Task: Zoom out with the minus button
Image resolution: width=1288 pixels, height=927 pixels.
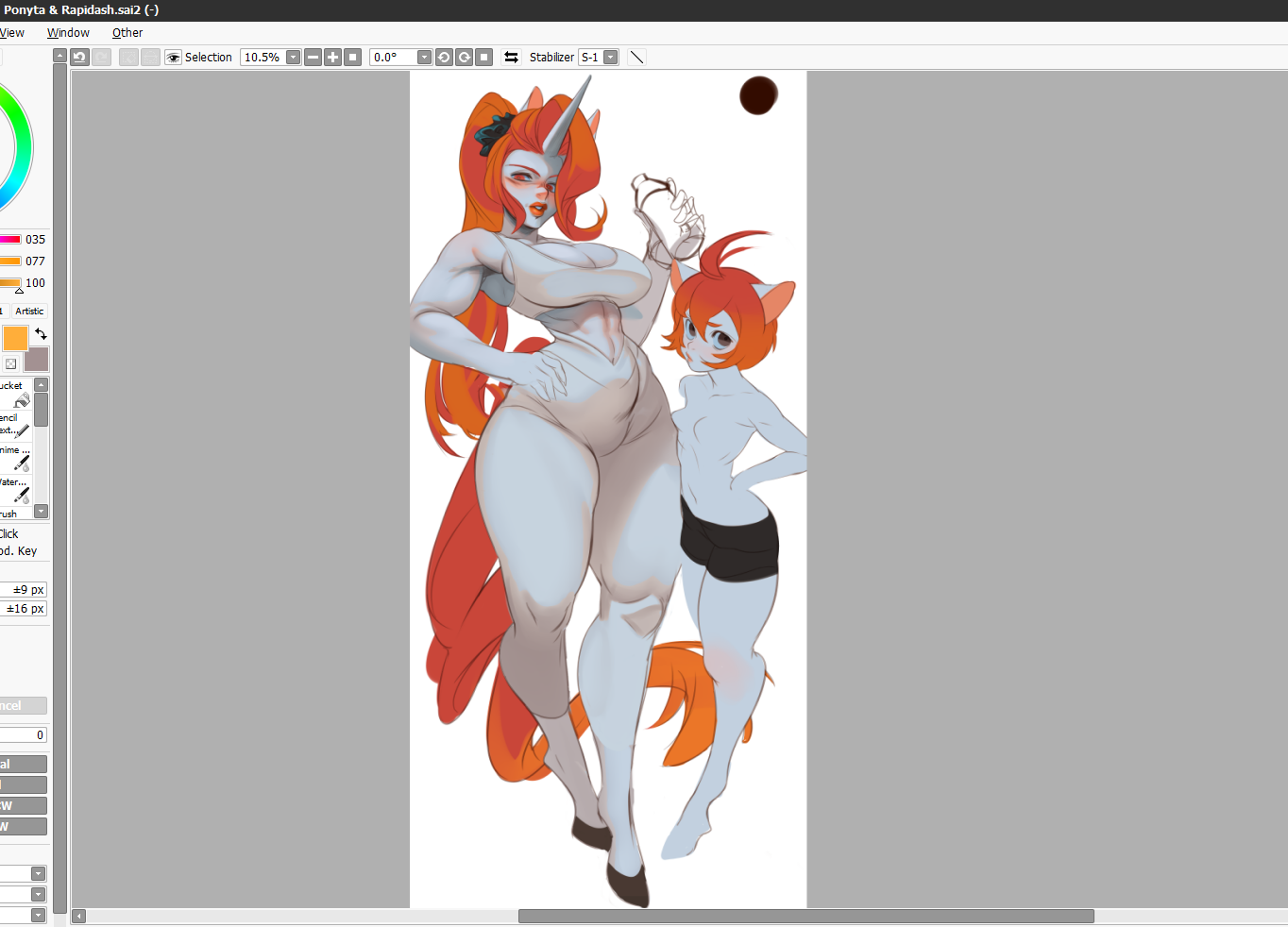Action: click(314, 57)
